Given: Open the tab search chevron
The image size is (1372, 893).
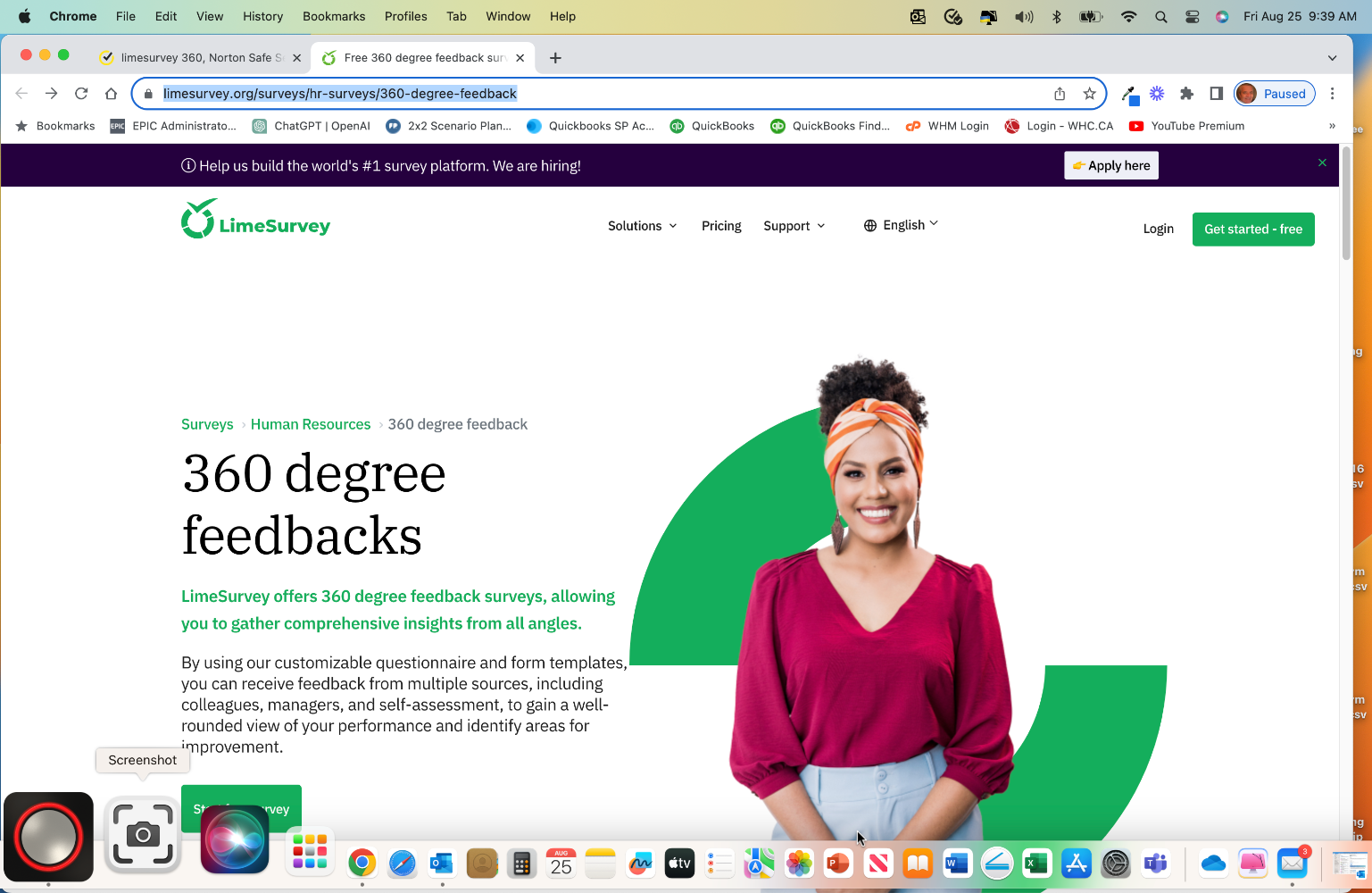Looking at the screenshot, I should click(1332, 58).
